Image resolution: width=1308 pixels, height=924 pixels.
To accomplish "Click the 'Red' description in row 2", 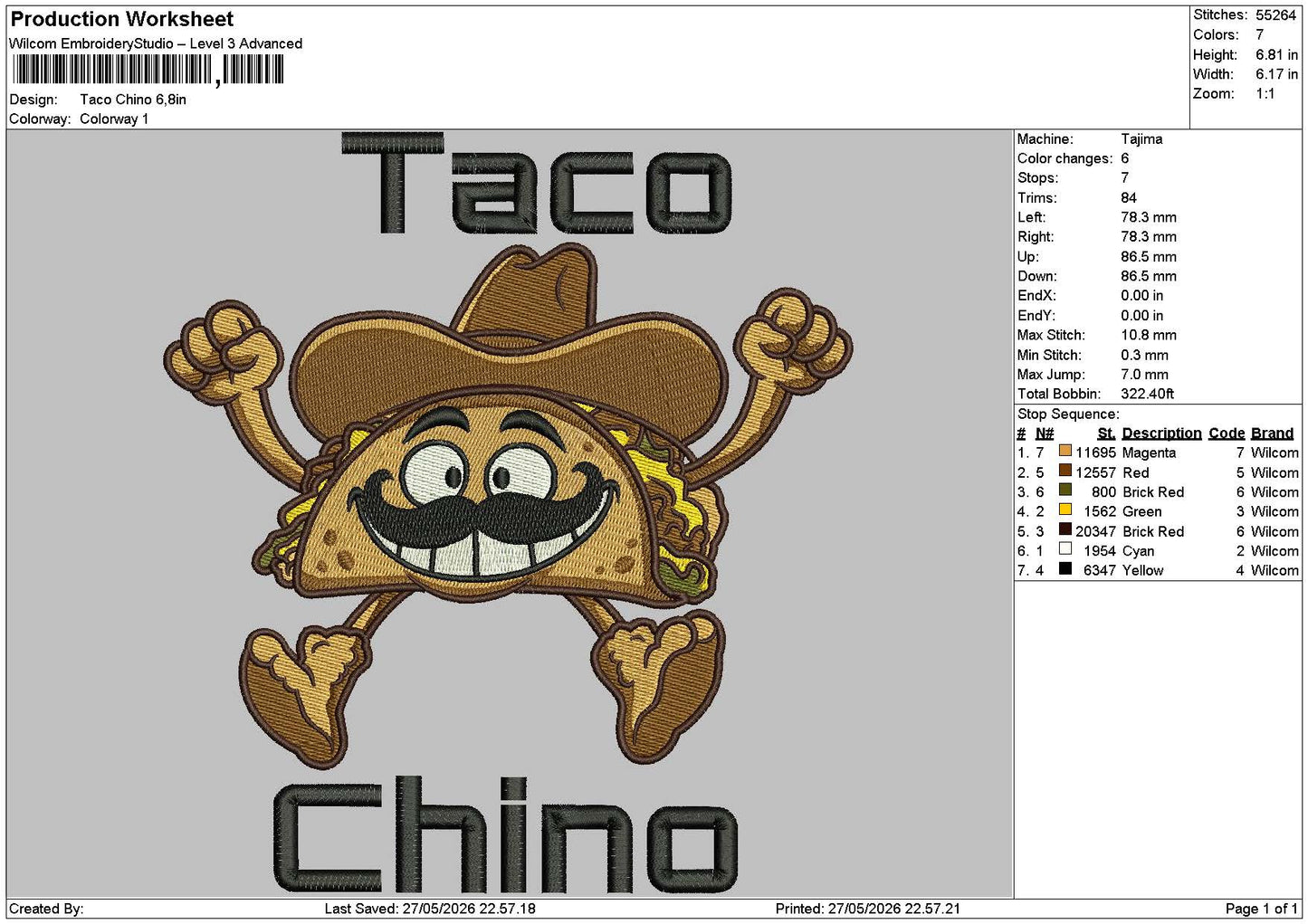I will [1135, 472].
